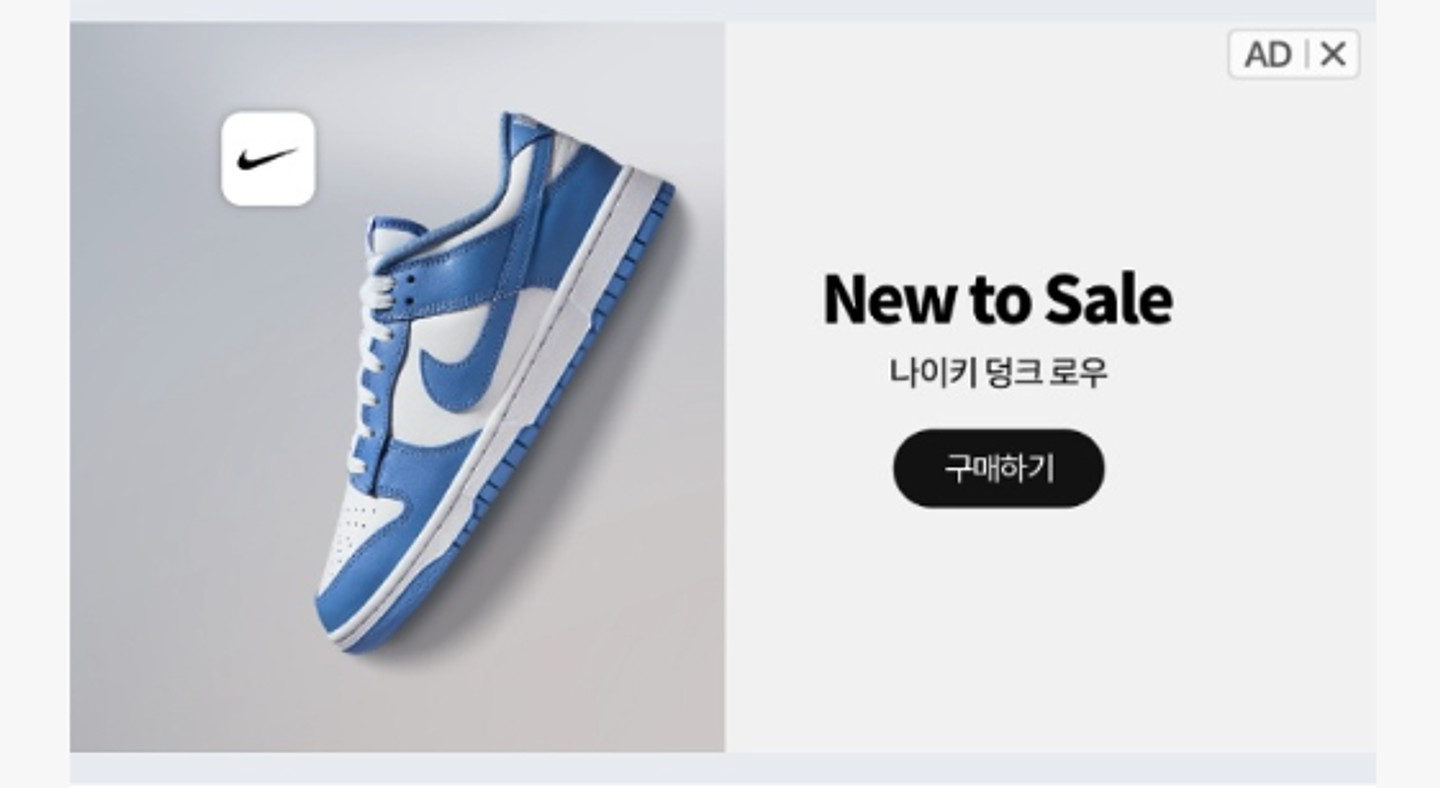Click the New to Sale headline
Image resolution: width=1440 pixels, height=788 pixels.
click(x=997, y=299)
